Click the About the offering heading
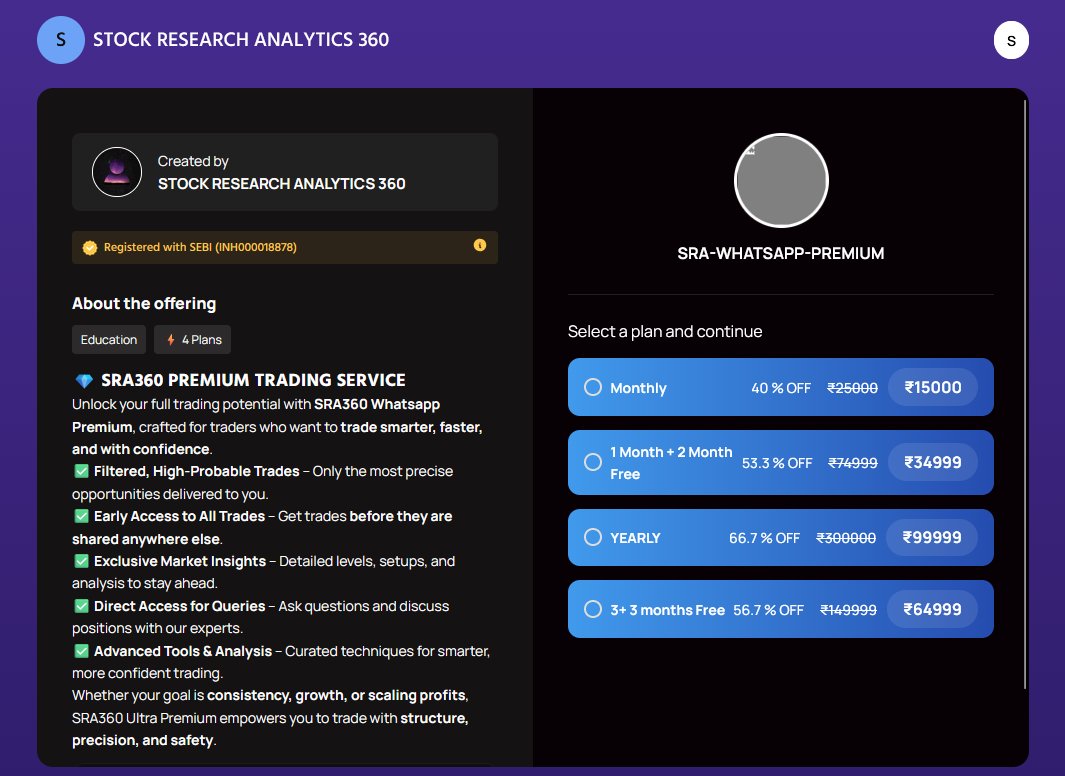The width and height of the screenshot is (1065, 776). 144,303
